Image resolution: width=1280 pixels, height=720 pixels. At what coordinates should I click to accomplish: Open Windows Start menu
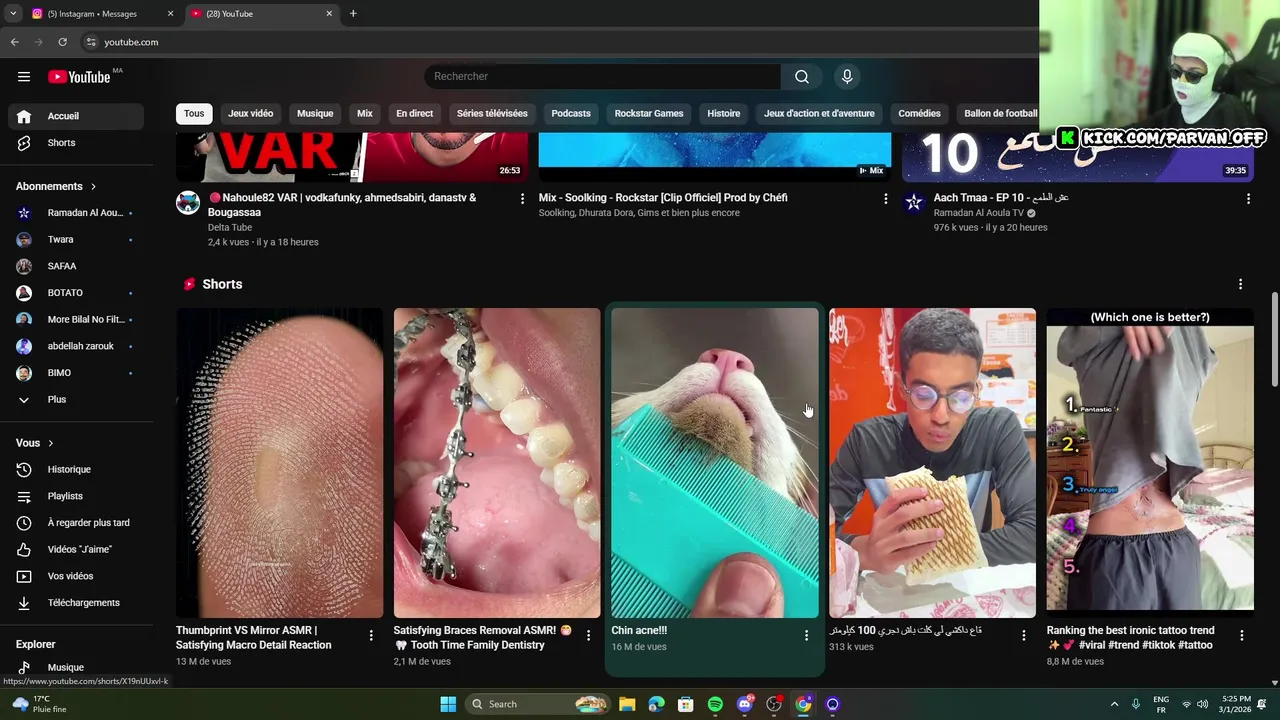pos(448,704)
